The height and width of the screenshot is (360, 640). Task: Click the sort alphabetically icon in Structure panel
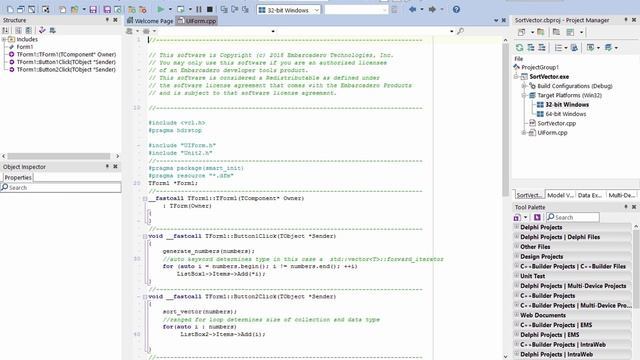[5, 30]
